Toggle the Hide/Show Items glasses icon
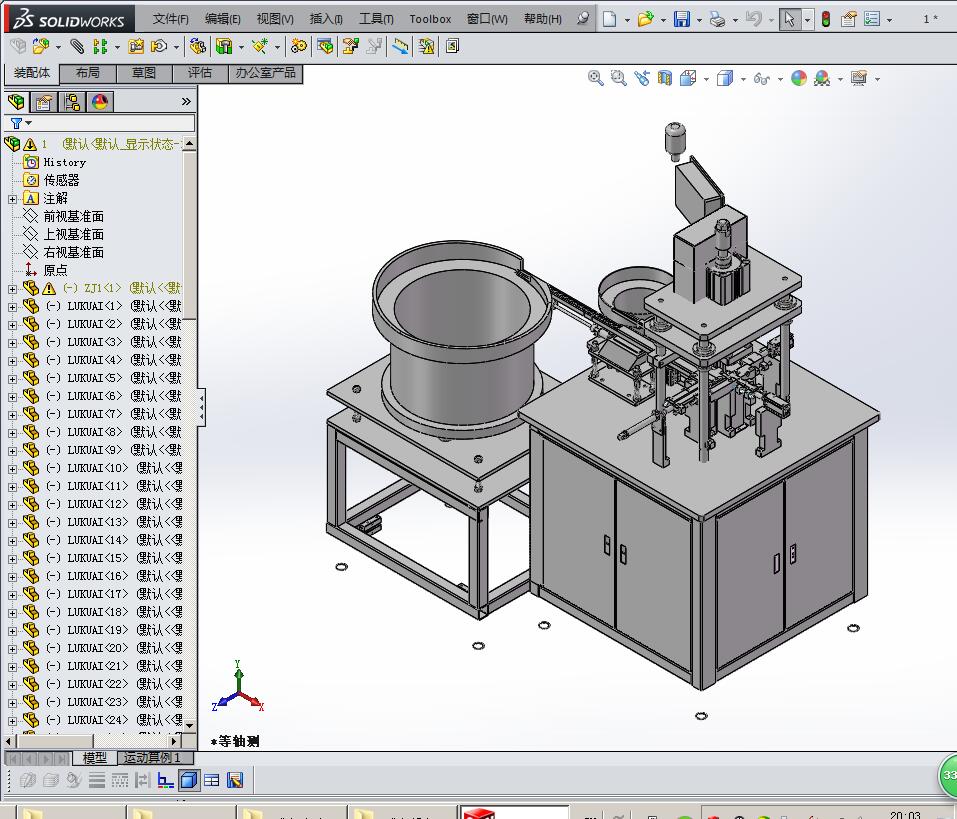The width and height of the screenshot is (957, 819). pyautogui.click(x=761, y=77)
